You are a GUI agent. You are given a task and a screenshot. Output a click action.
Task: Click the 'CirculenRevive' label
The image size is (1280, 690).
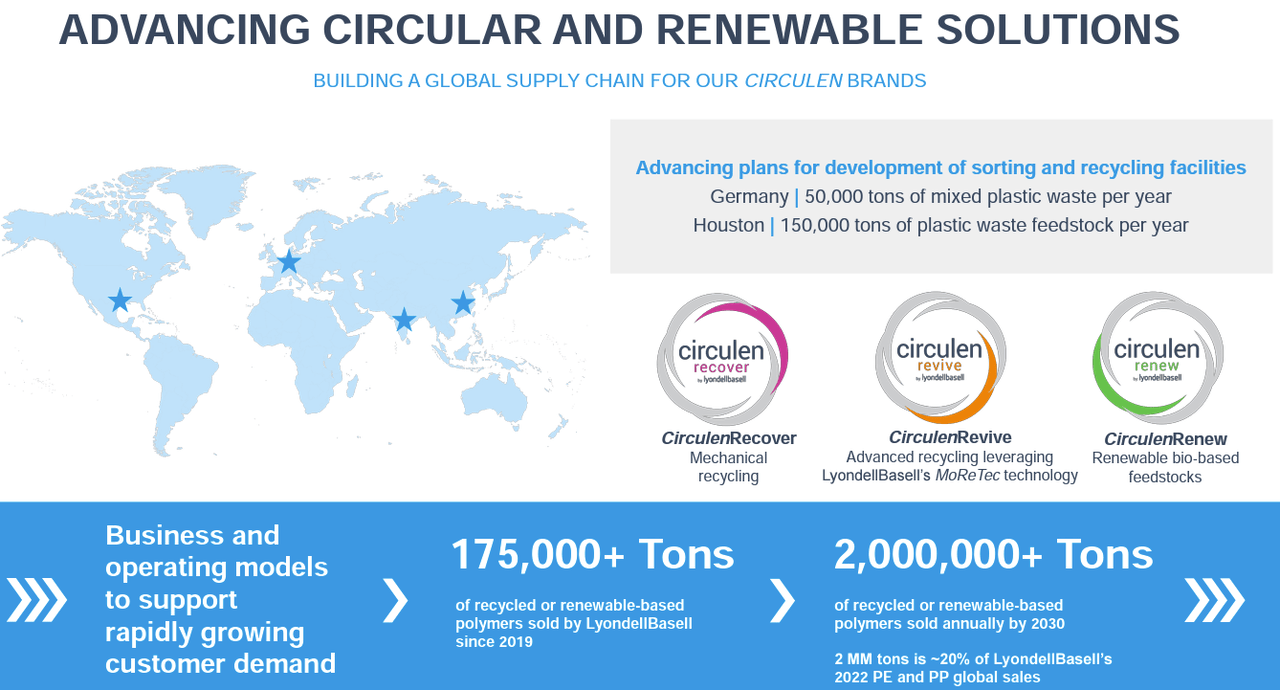(950, 437)
